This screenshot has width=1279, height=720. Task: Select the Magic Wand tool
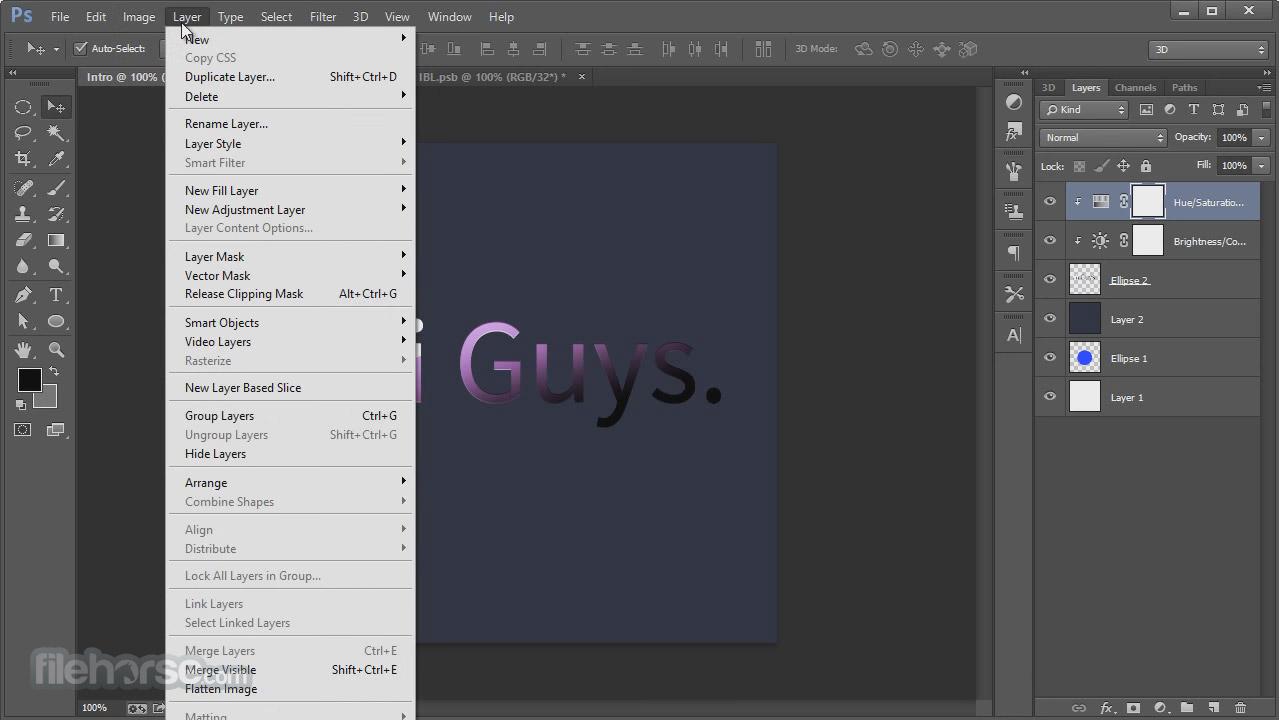point(57,133)
